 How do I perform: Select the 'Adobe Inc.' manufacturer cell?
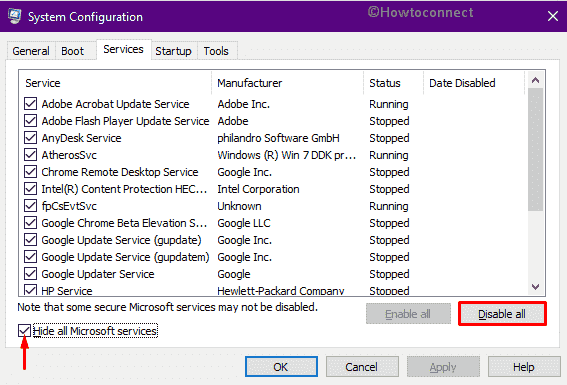244,104
